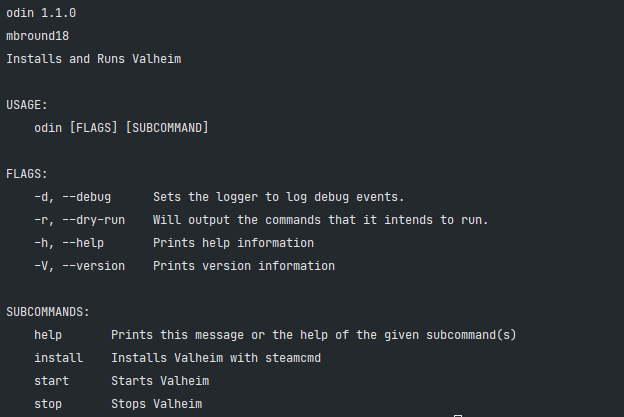This screenshot has height=417, width=624.
Task: Click the '-V, --version' flag
Action: [x=80, y=266]
